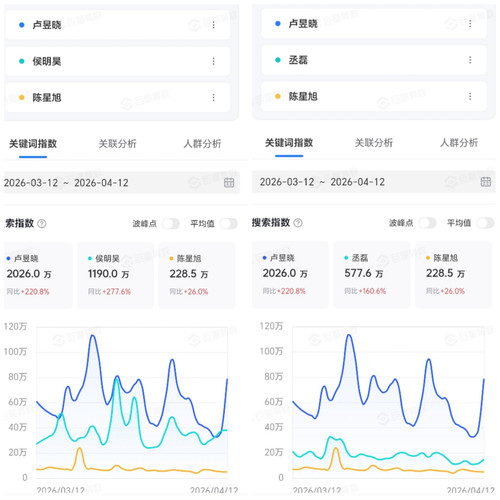Switch to 关联分析 tab in left panel
500x500 pixels.
coord(117,144)
